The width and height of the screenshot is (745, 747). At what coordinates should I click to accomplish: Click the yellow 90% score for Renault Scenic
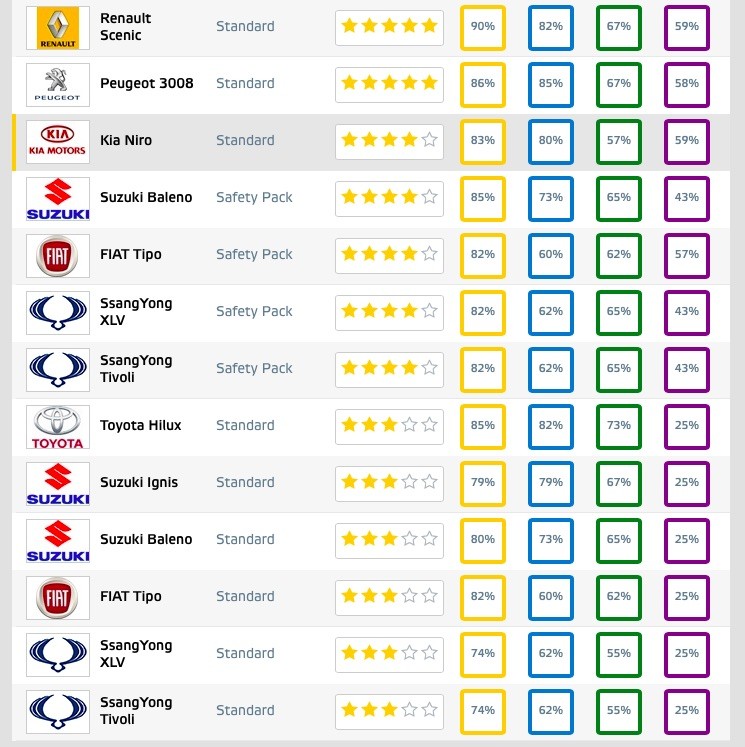tap(483, 27)
